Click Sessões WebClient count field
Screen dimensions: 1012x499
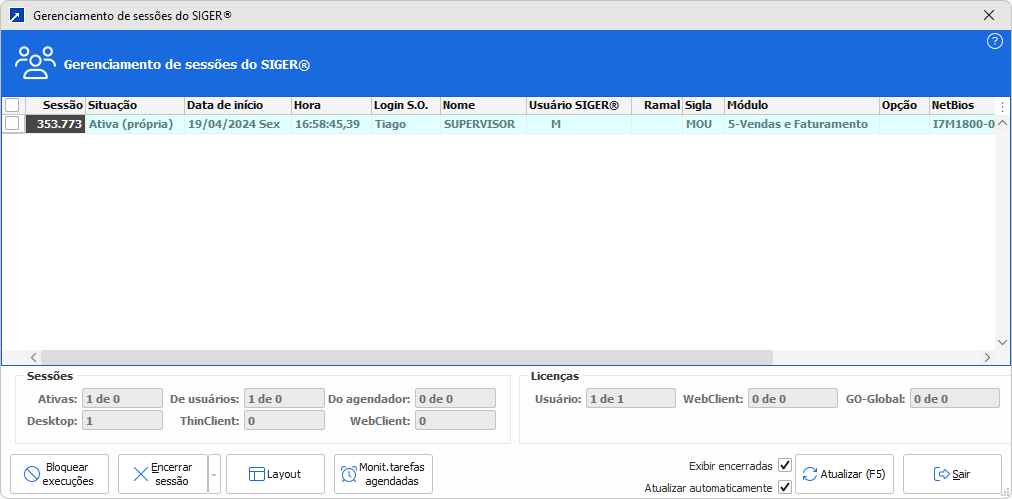click(x=455, y=420)
